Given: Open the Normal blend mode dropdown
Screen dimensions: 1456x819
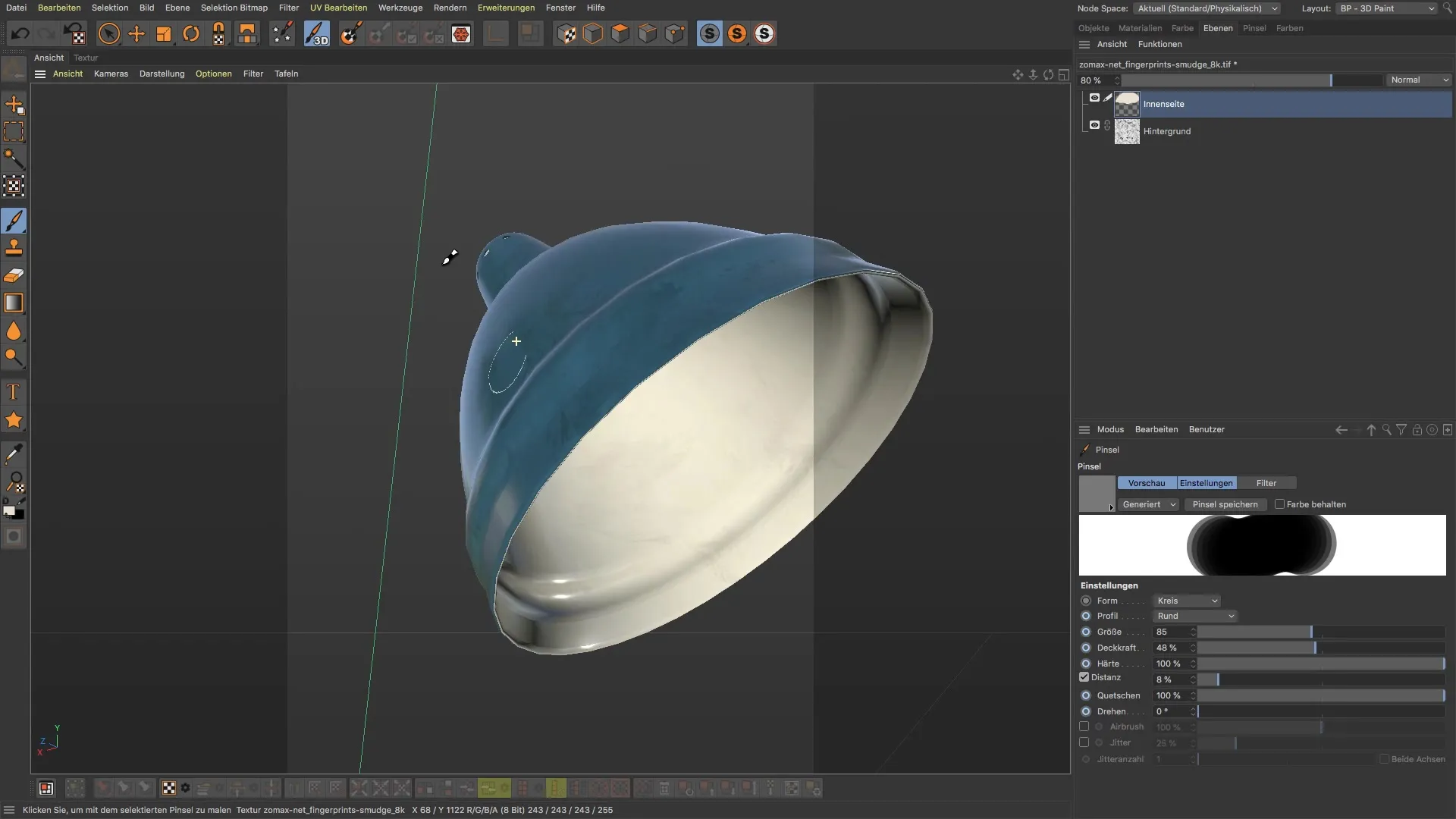Looking at the screenshot, I should point(1419,80).
